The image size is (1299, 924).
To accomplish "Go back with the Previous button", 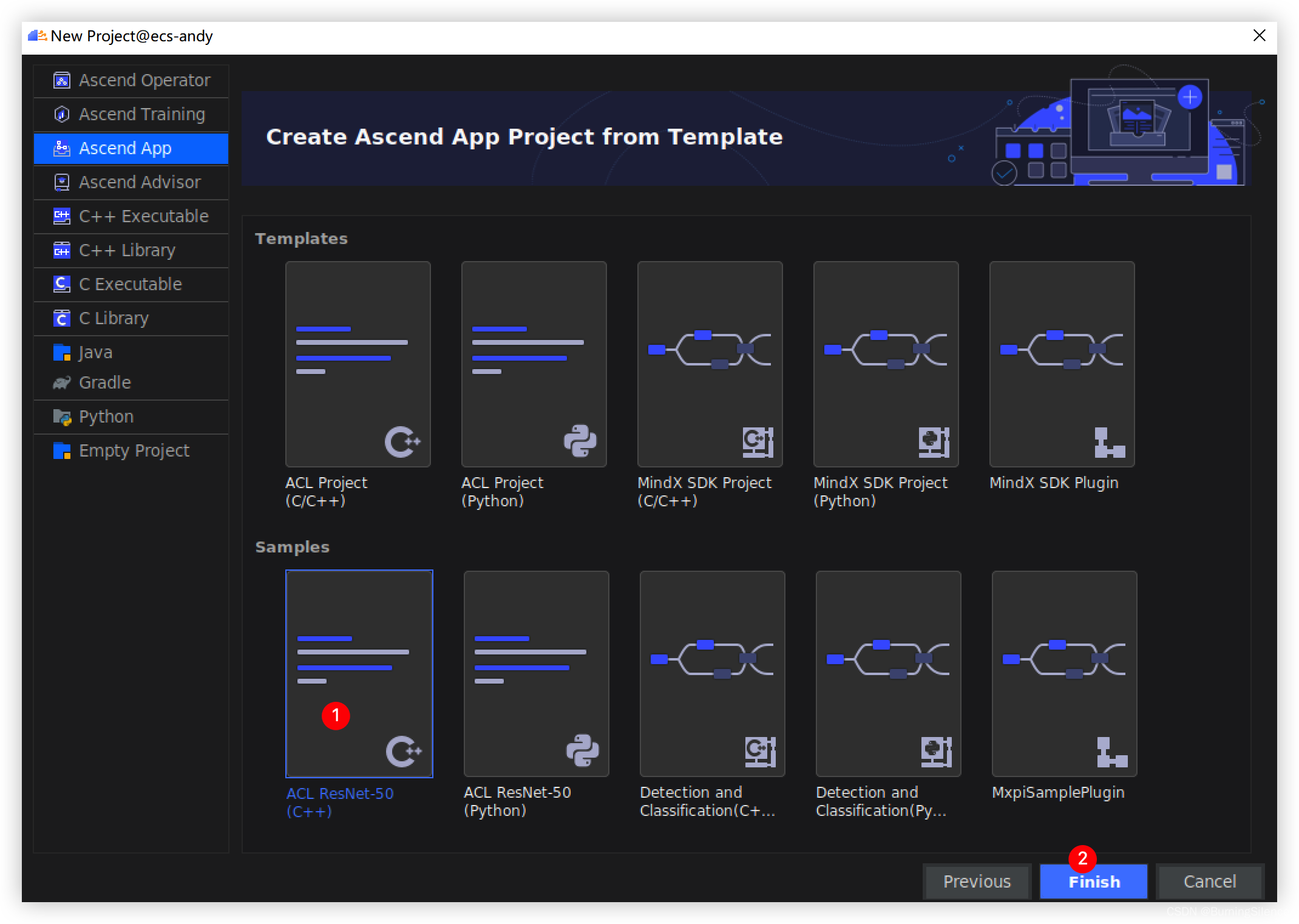I will [977, 882].
